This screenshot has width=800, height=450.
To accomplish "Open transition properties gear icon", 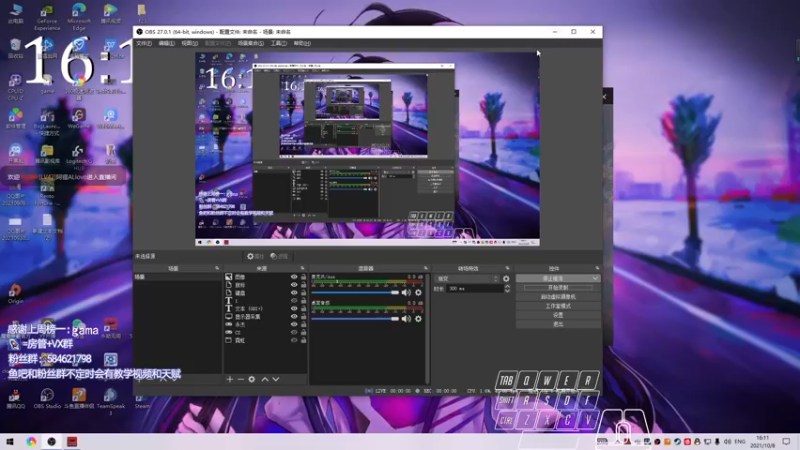I will (x=506, y=279).
